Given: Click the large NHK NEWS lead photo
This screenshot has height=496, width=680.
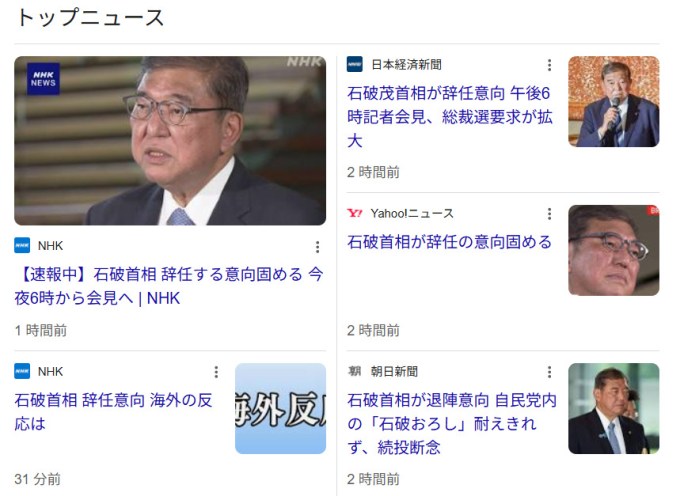Looking at the screenshot, I should pos(170,140).
